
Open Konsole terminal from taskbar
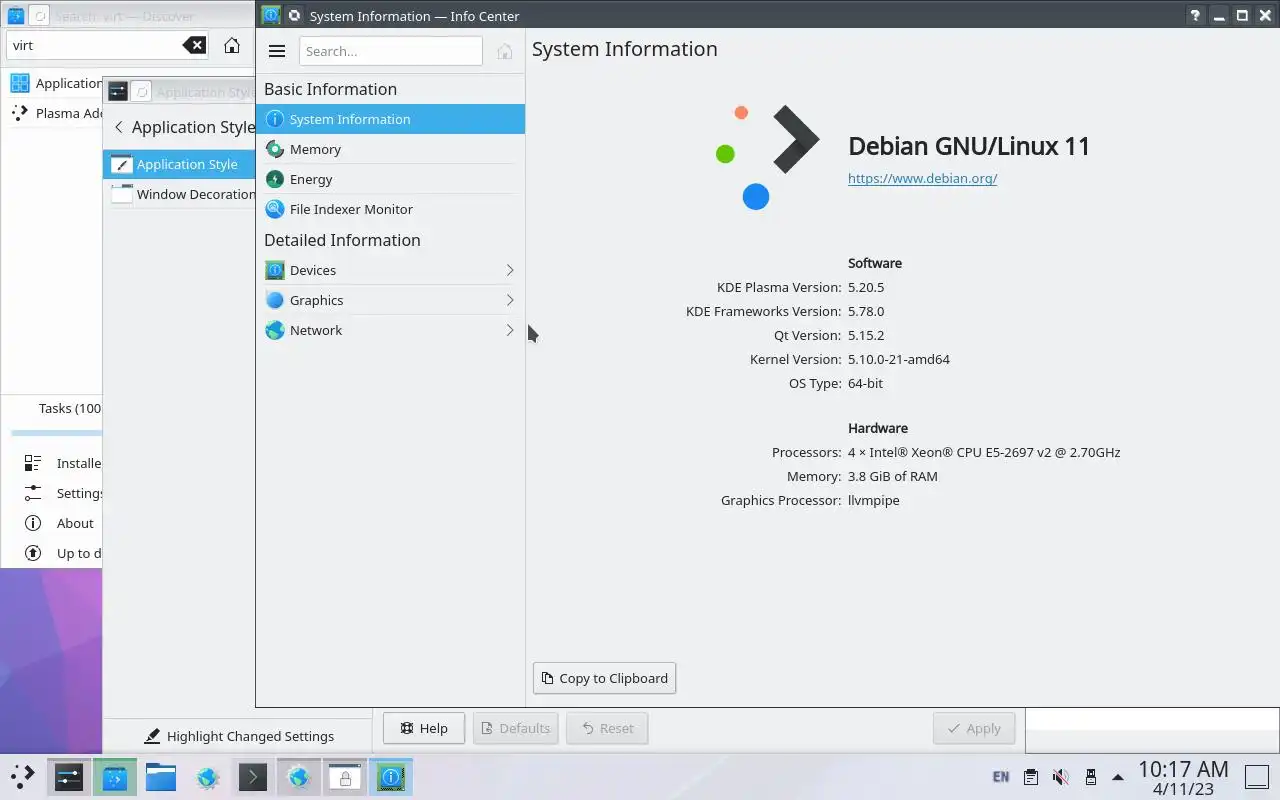coord(253,777)
